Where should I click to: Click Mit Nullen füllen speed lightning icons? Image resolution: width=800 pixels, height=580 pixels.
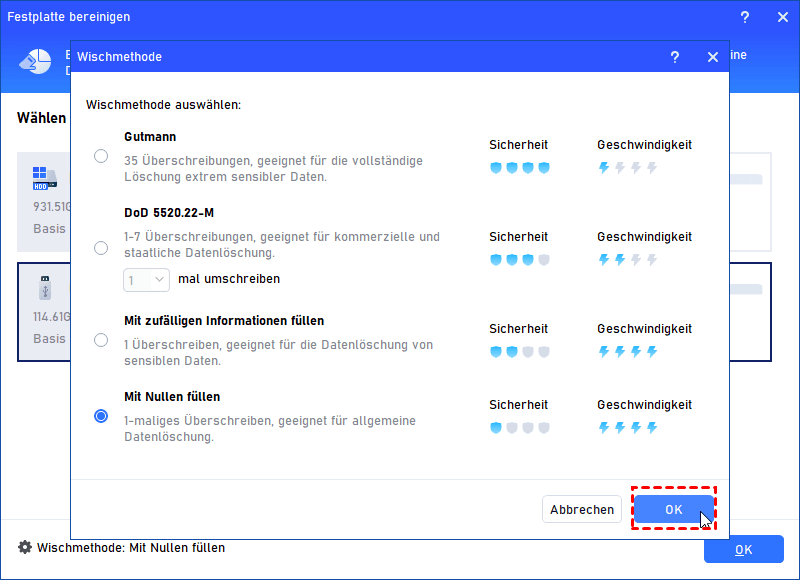627,428
